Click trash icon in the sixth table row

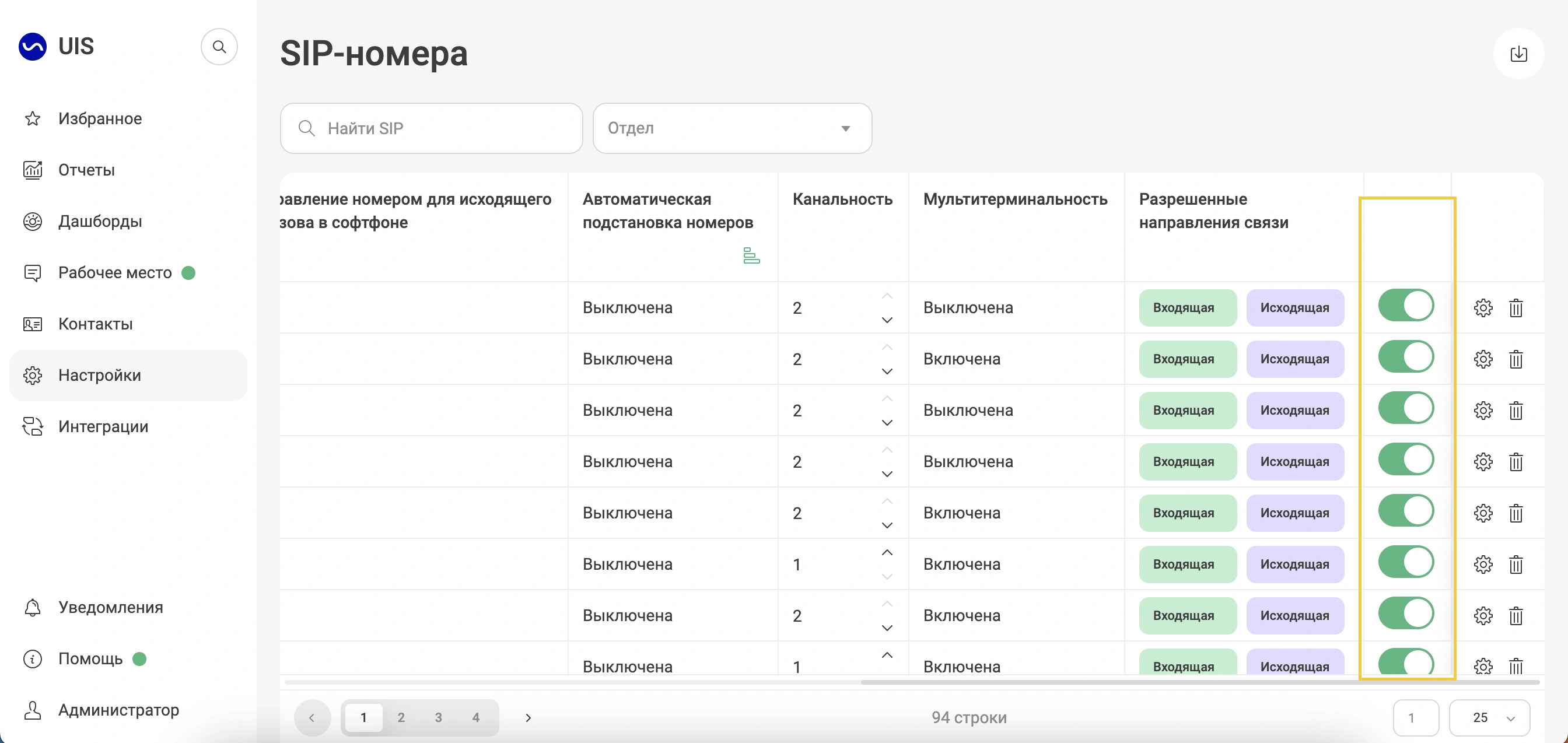(x=1515, y=565)
